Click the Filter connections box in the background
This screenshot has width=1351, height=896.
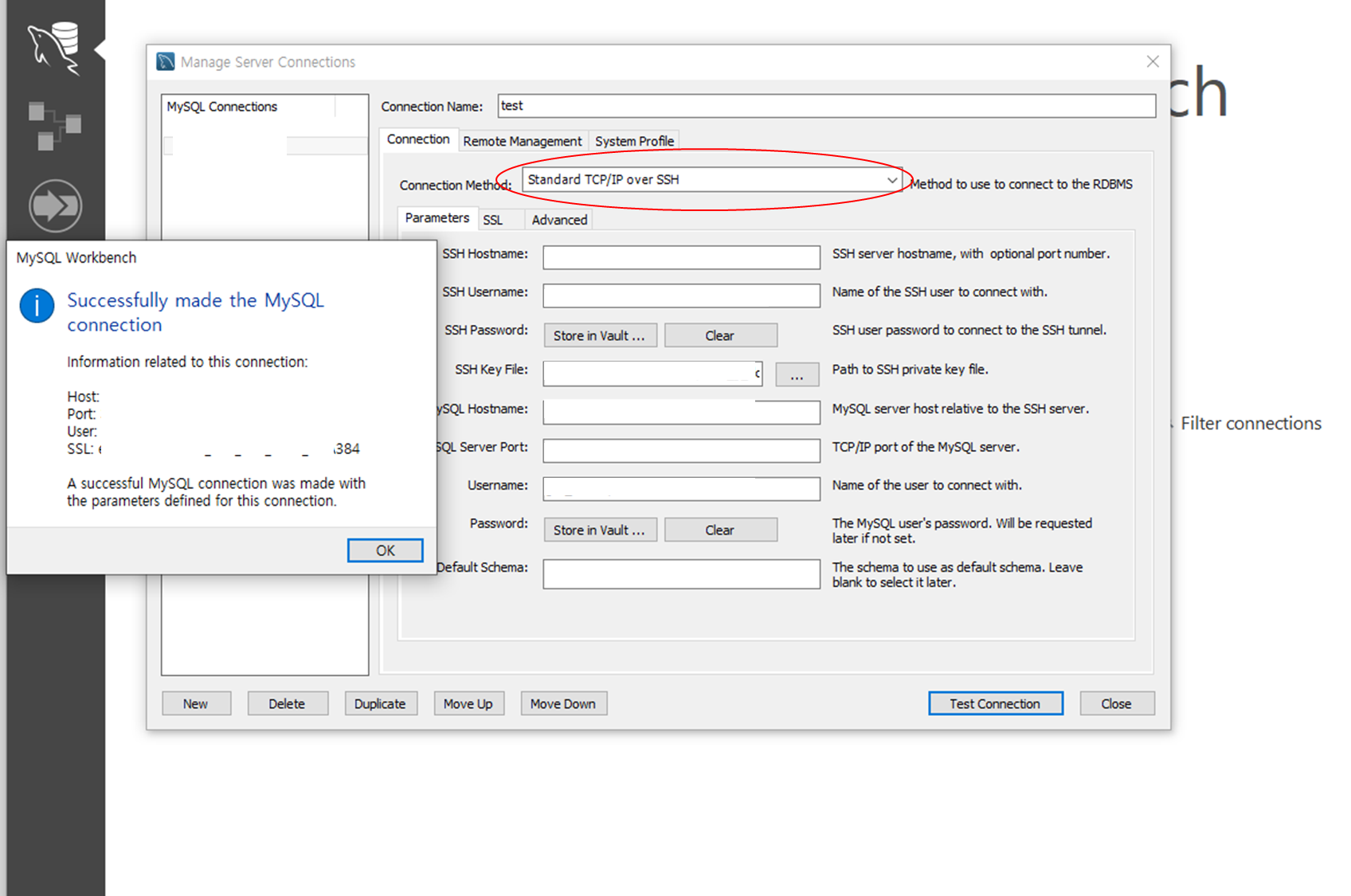pos(1251,424)
